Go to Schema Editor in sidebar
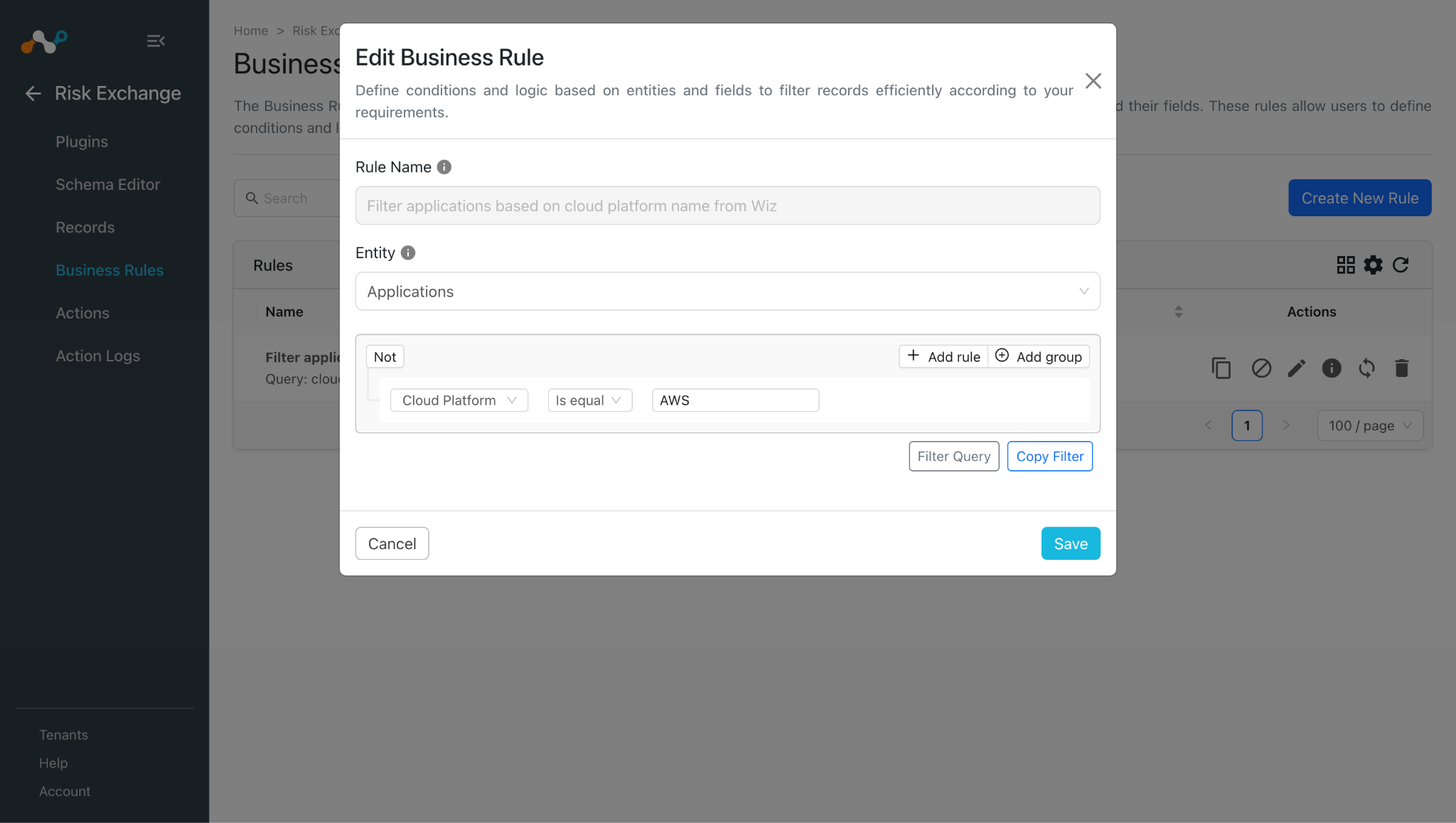The height and width of the screenshot is (823, 1456). click(107, 184)
